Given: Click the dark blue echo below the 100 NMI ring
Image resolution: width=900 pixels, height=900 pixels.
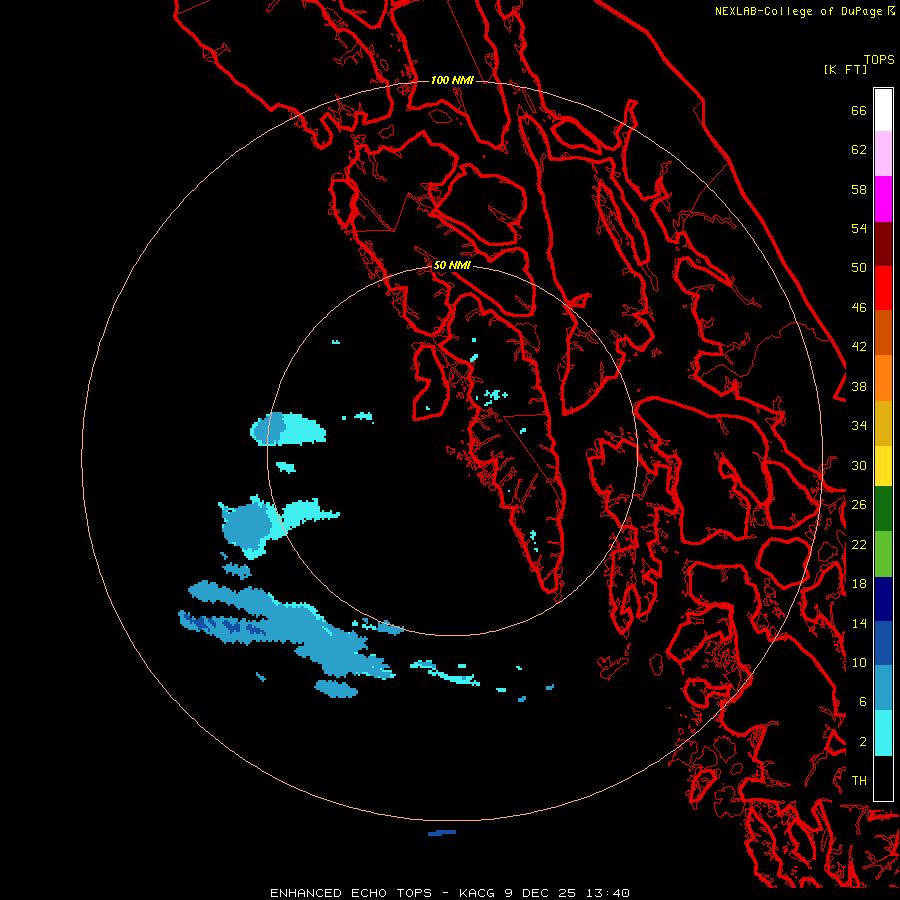Looking at the screenshot, I should coord(442,832).
